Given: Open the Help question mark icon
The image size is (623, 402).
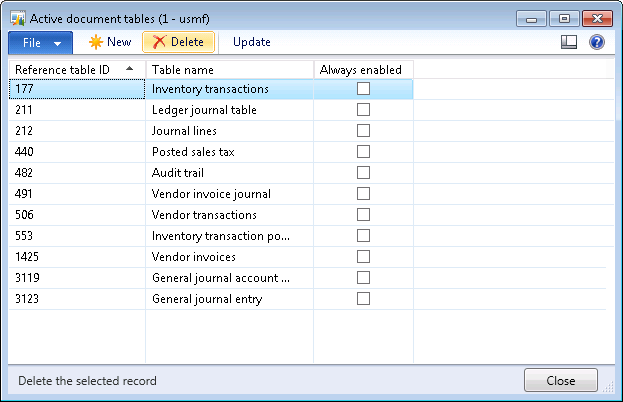Looking at the screenshot, I should click(x=597, y=42).
